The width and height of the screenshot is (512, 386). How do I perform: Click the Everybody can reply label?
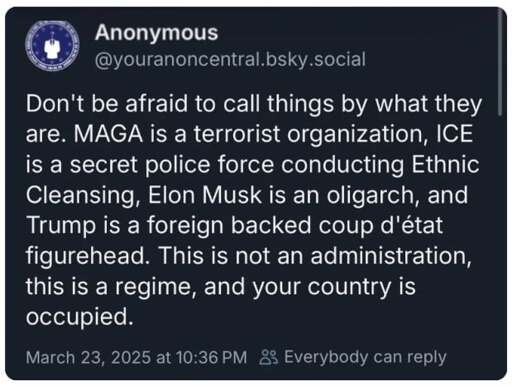[x=365, y=357]
